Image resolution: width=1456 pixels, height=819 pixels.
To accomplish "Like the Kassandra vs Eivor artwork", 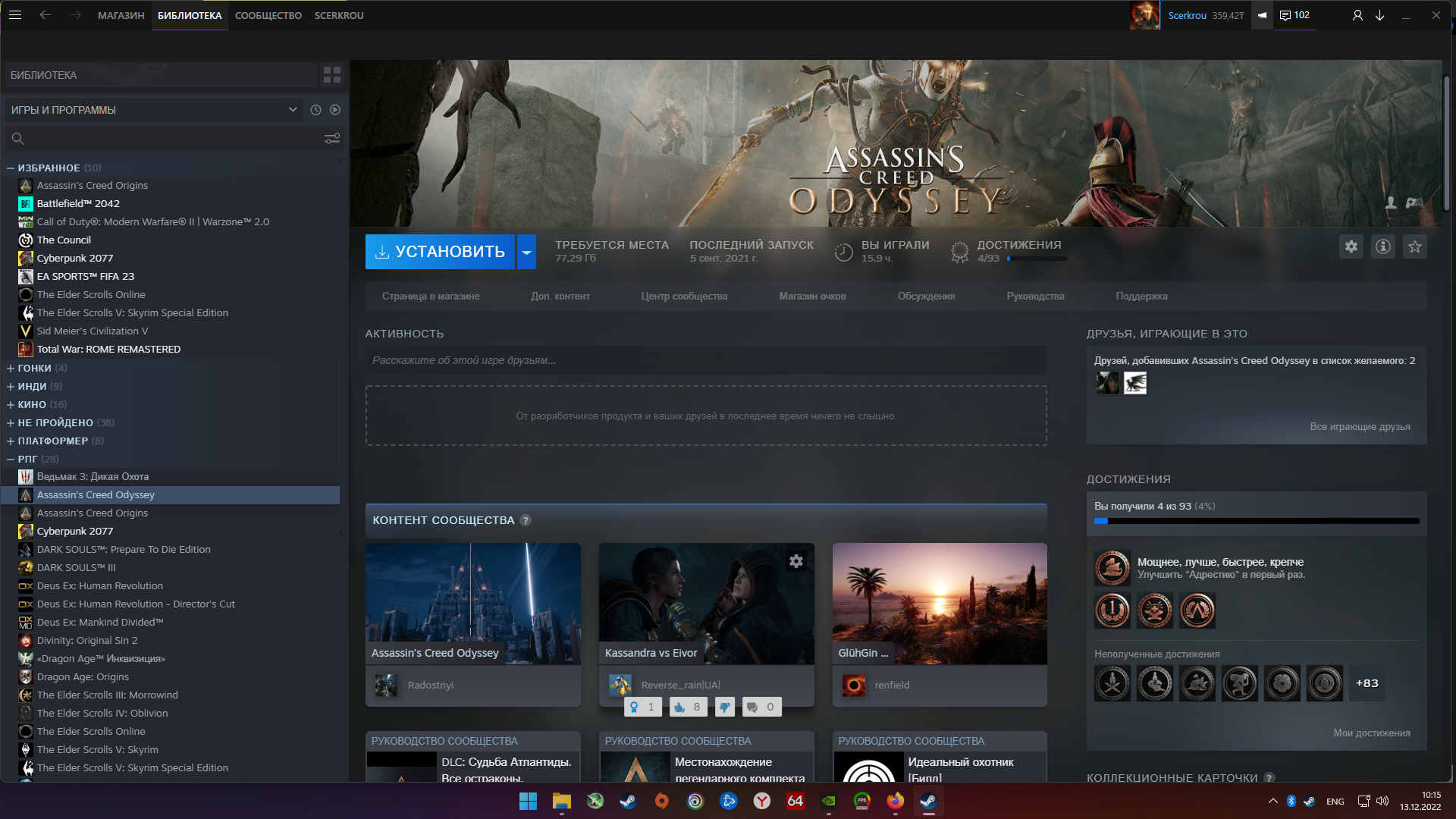I will 689,707.
